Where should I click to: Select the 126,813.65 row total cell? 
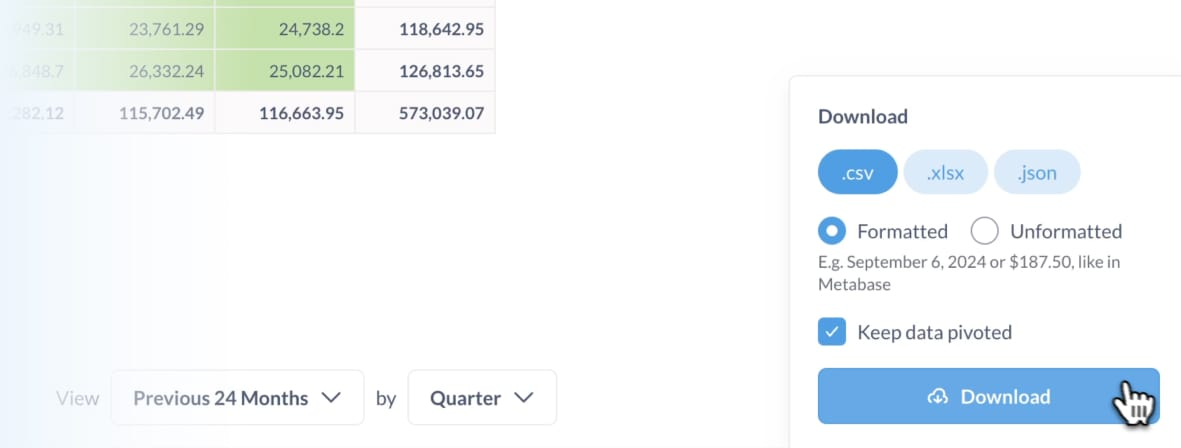(x=425, y=71)
